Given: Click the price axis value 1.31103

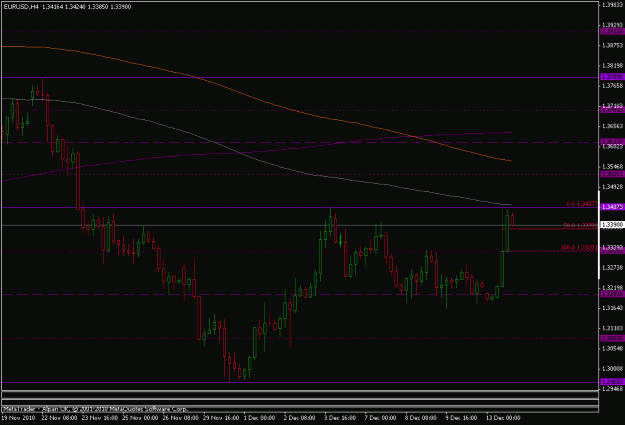Looking at the screenshot, I should (x=612, y=328).
